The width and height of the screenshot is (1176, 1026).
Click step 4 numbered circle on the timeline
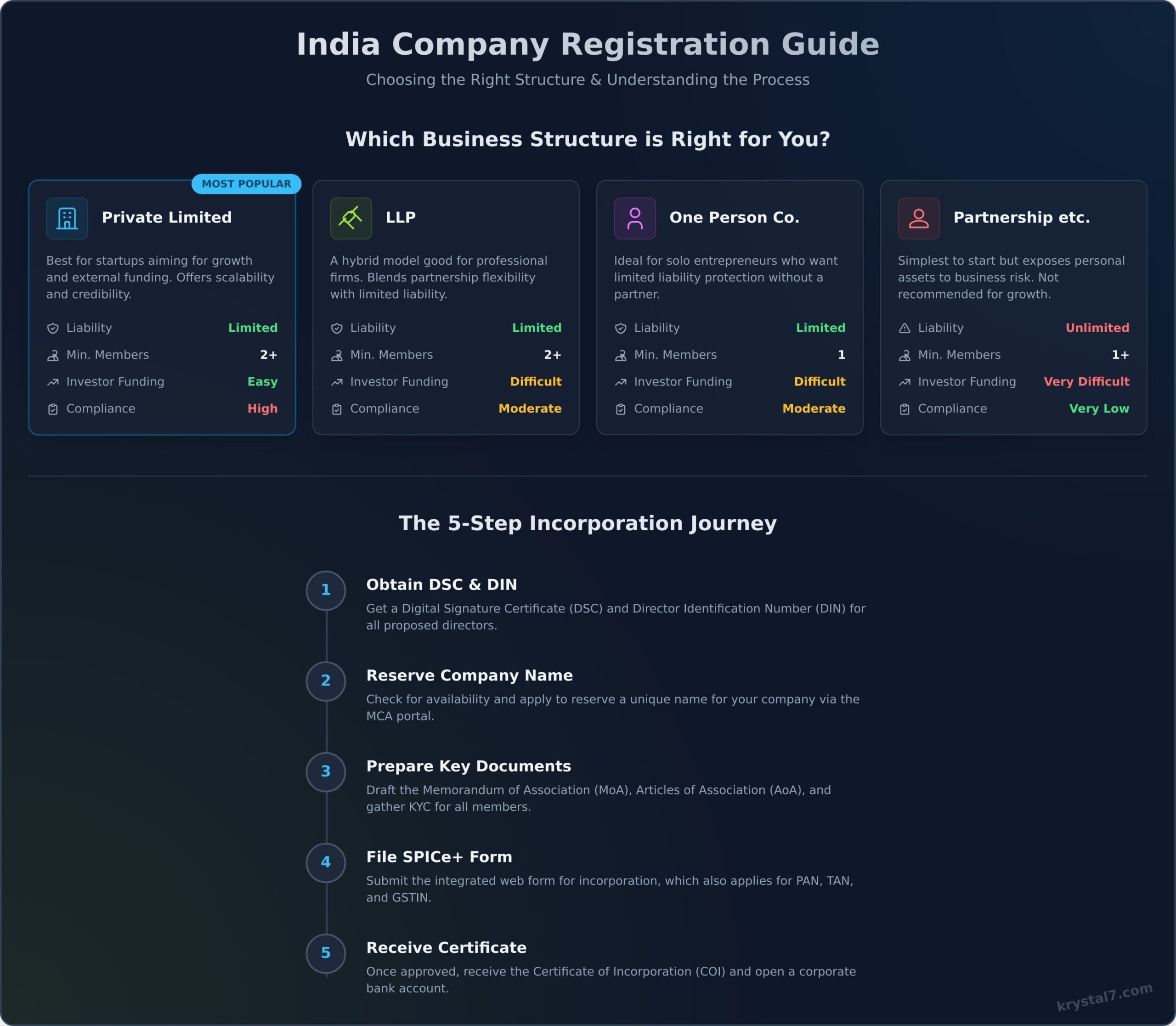pyautogui.click(x=325, y=863)
